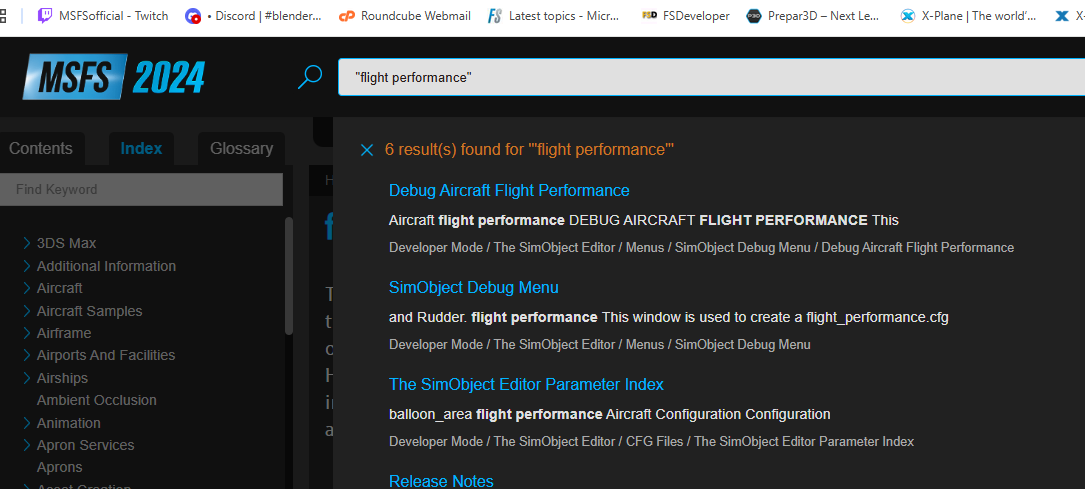This screenshot has height=489, width=1085.
Task: Open the FSDeveloper bookmark
Action: [x=686, y=16]
